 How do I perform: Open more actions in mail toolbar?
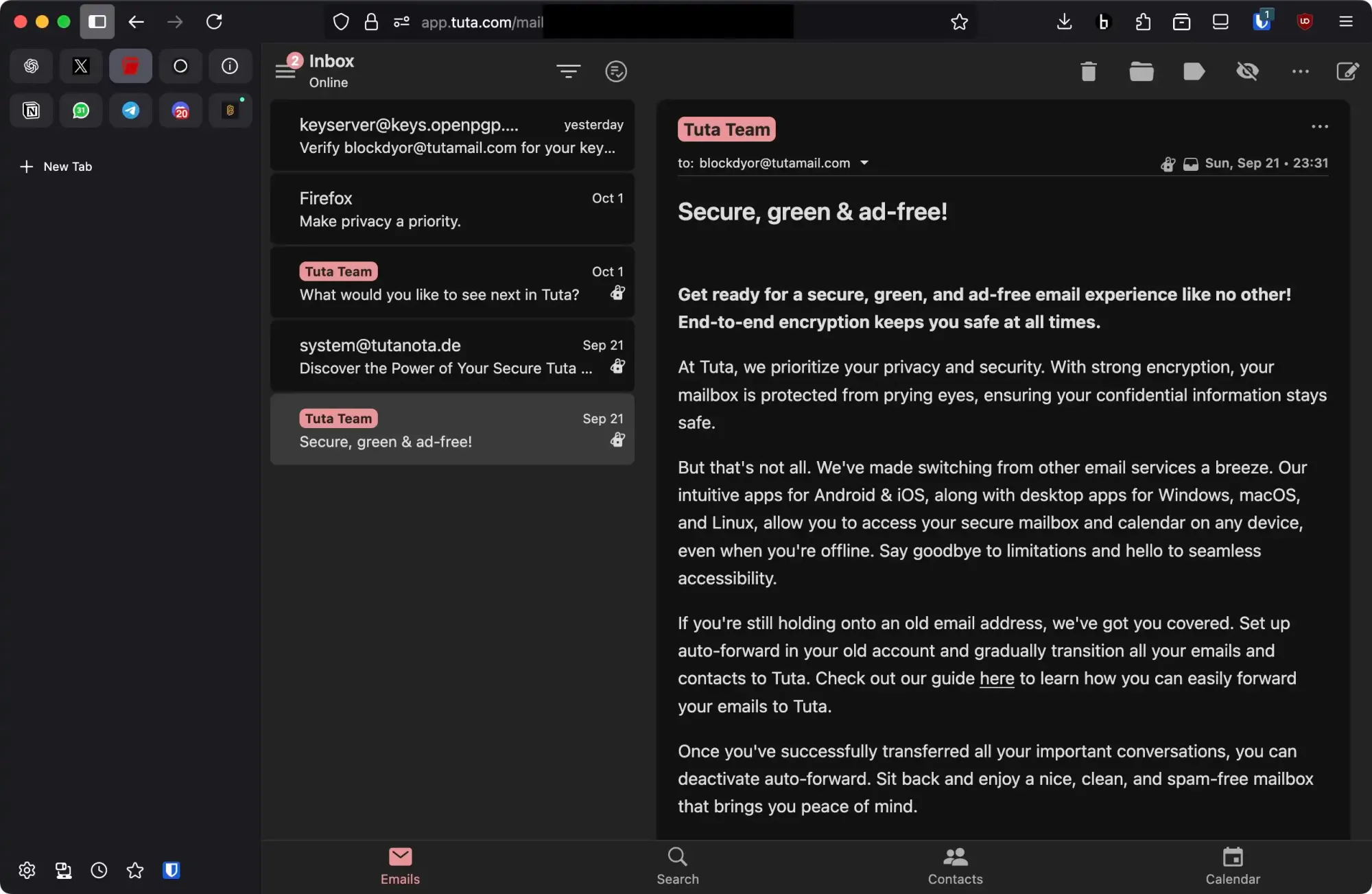[x=1300, y=71]
